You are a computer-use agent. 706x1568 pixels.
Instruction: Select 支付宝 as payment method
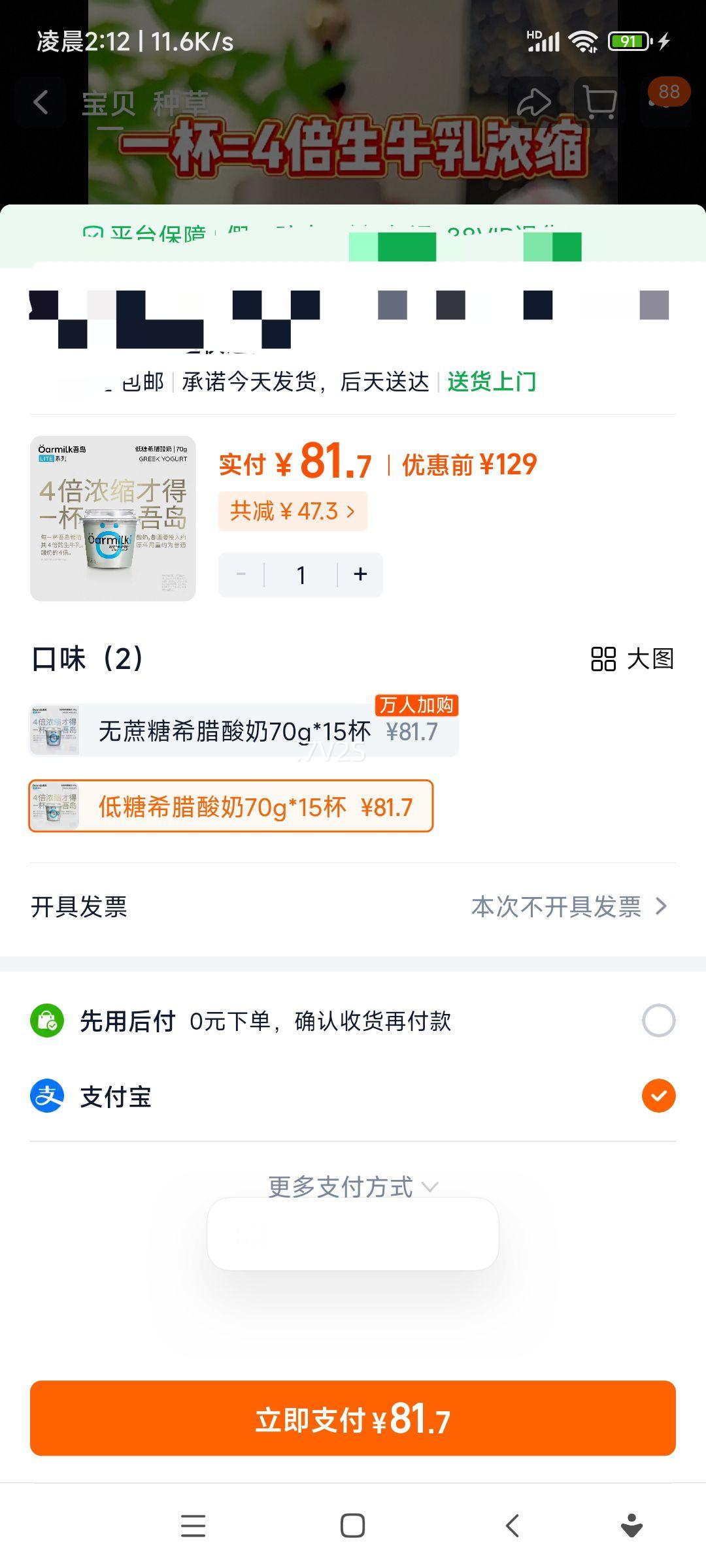pos(660,1097)
